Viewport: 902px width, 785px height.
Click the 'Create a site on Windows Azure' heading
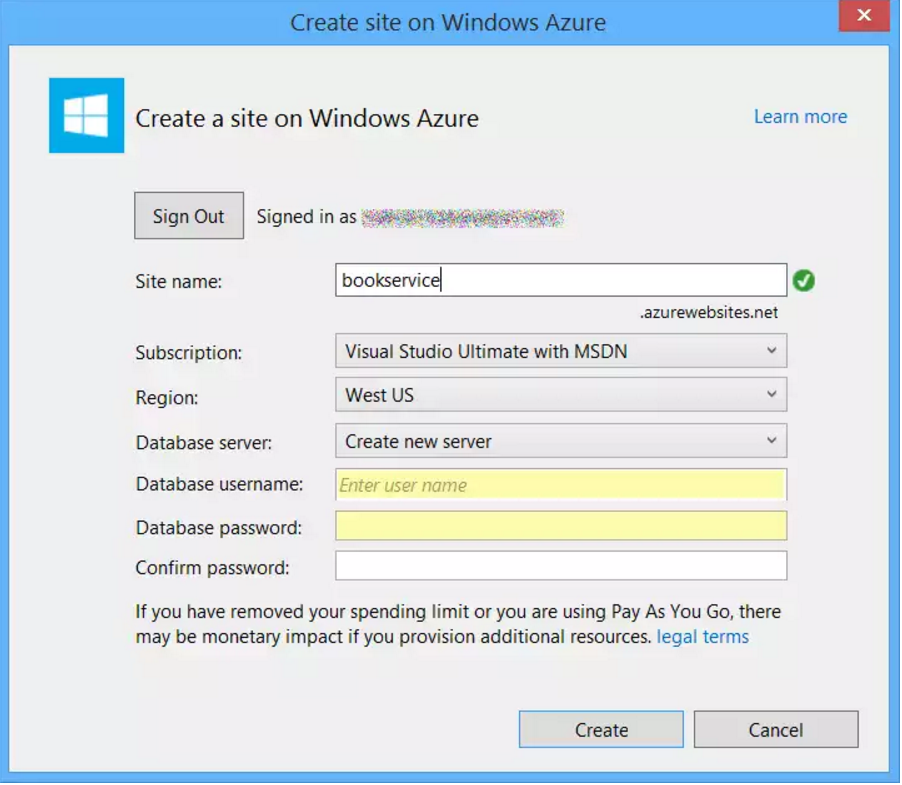pyautogui.click(x=307, y=118)
